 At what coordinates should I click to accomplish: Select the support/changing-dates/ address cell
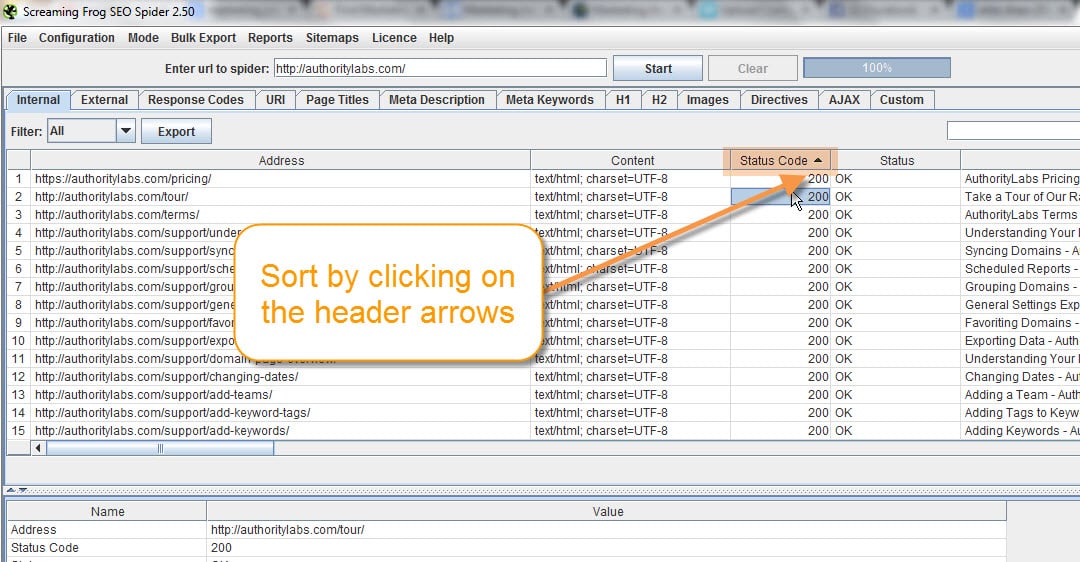280,377
